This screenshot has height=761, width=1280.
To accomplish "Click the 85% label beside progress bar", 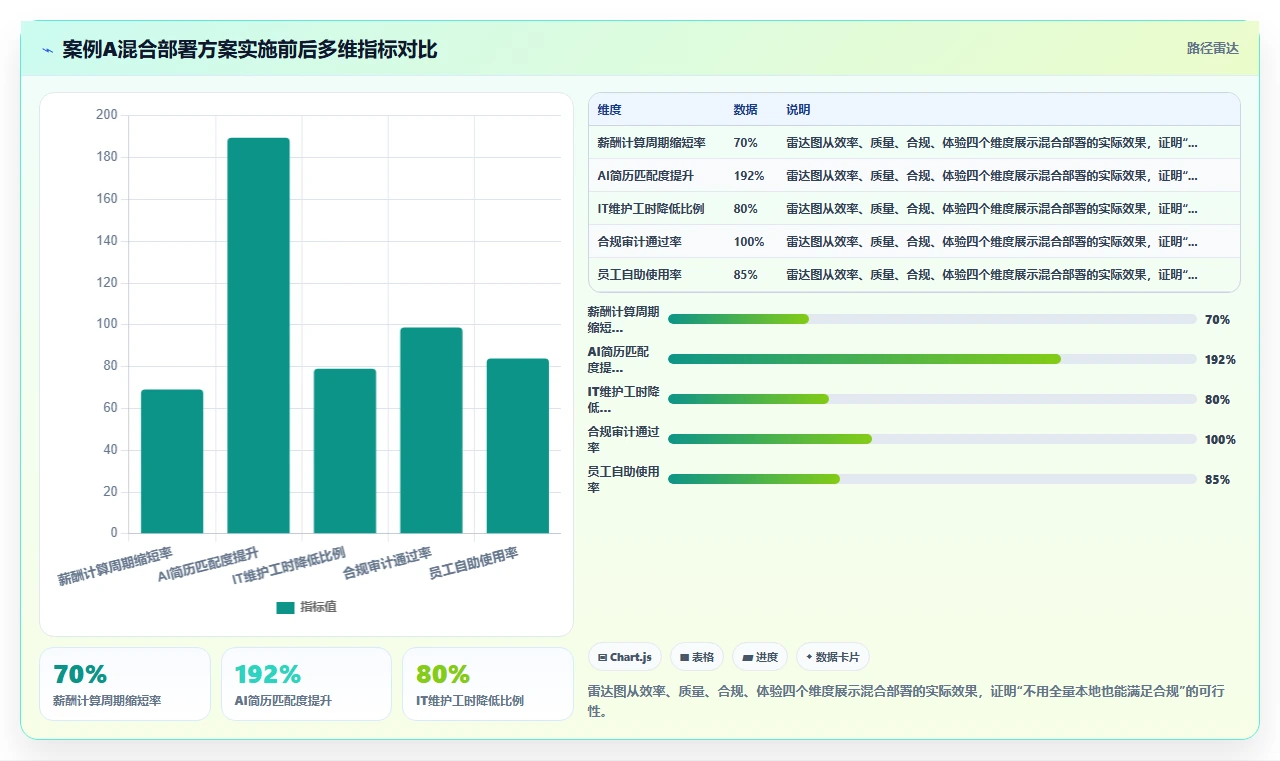I will tap(1217, 480).
